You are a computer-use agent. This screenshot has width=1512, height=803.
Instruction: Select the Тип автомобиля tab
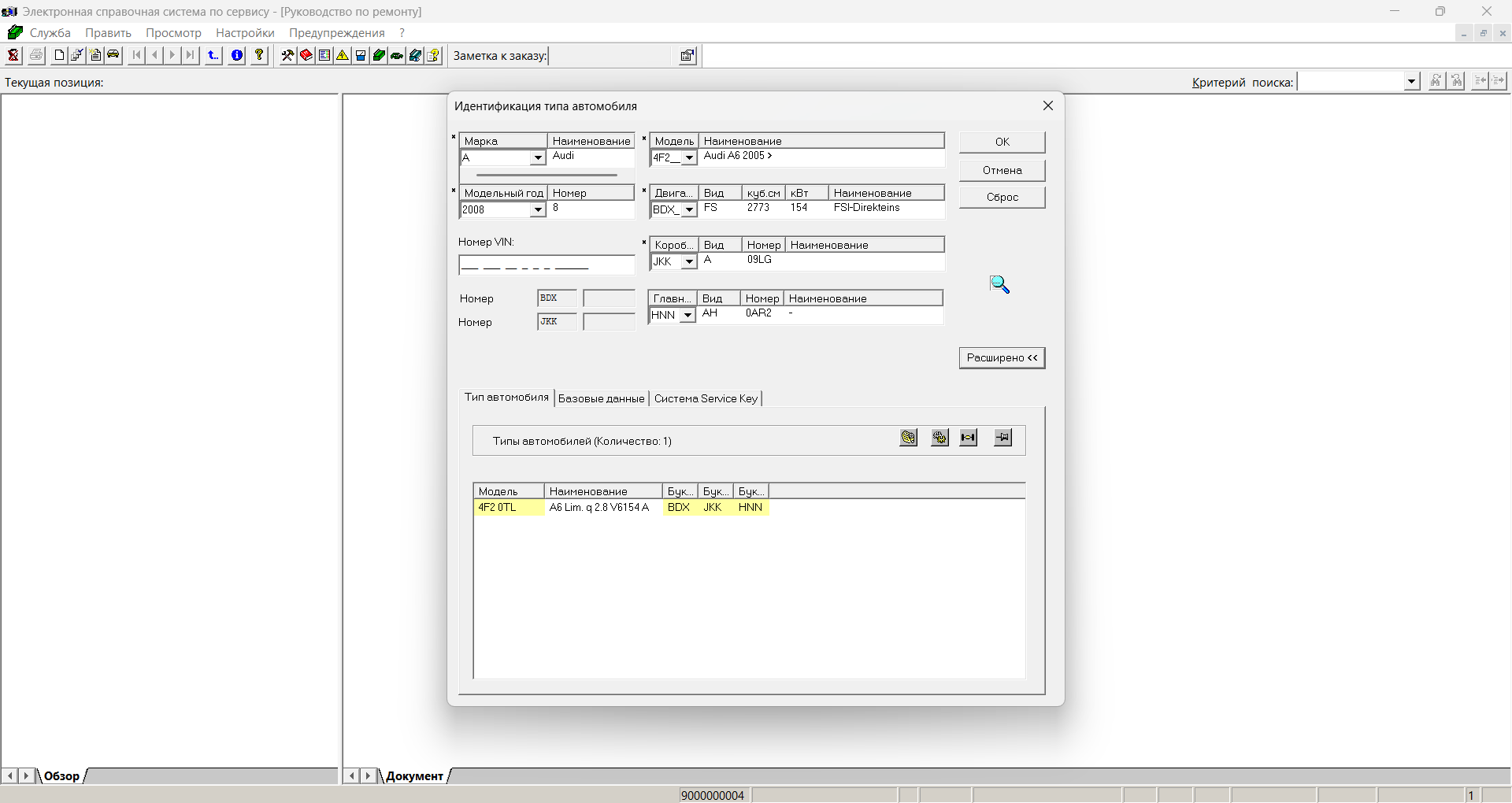click(506, 398)
